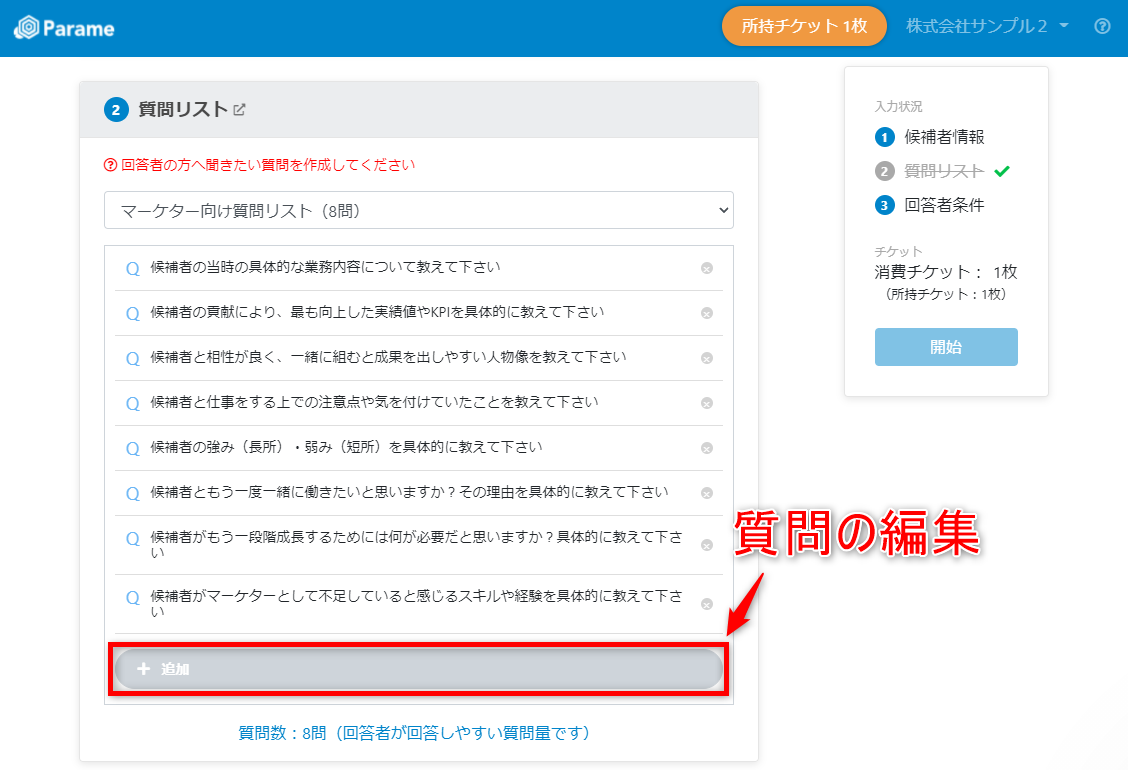Open マーケター向け質問リスト（8問） dropdown
1128x770 pixels.
(x=419, y=210)
